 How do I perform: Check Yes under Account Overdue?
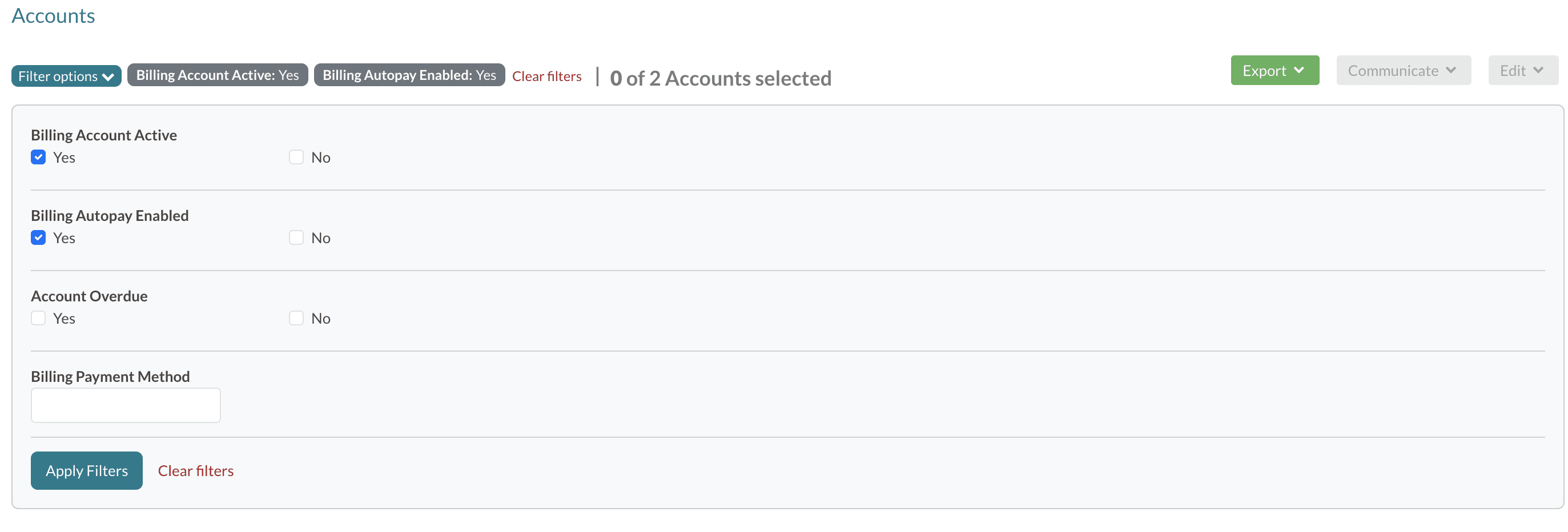[x=38, y=318]
